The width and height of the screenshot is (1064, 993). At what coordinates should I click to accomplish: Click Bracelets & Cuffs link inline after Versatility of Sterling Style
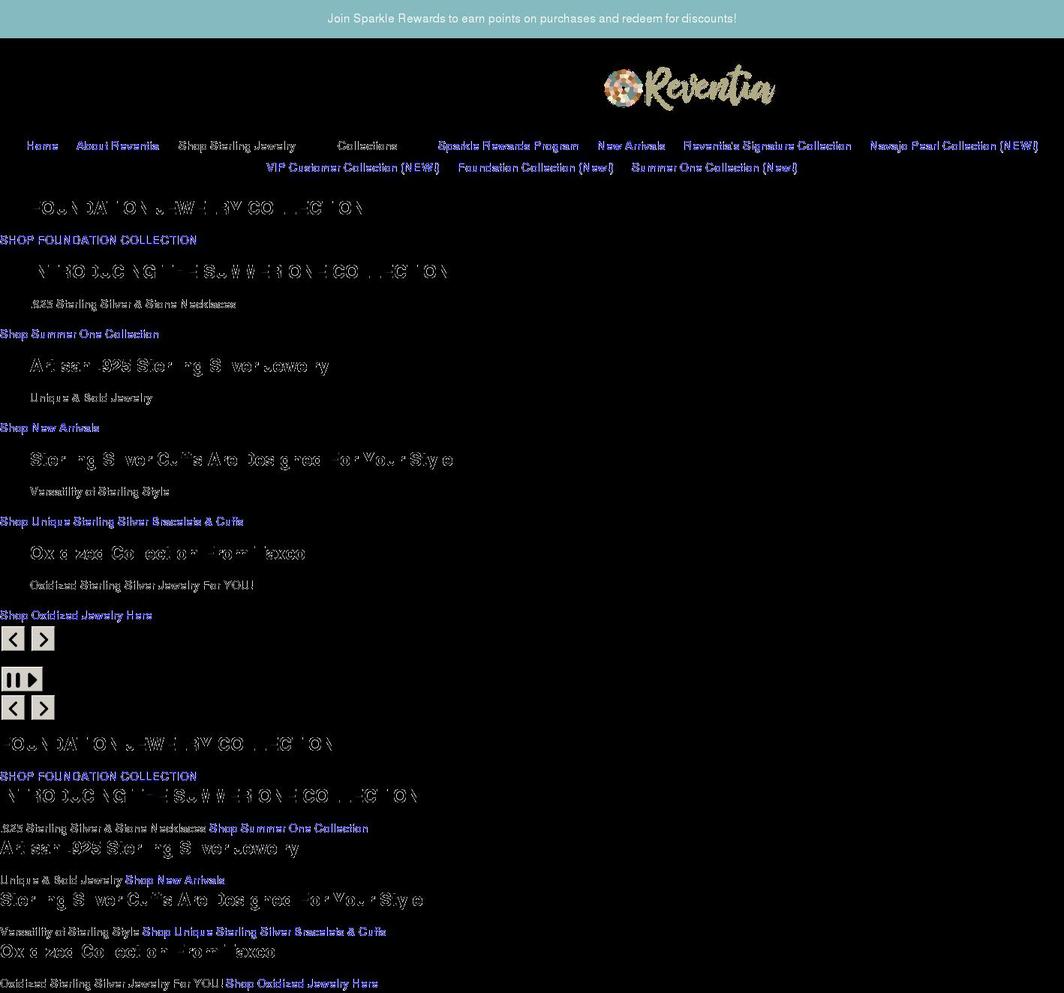point(264,932)
